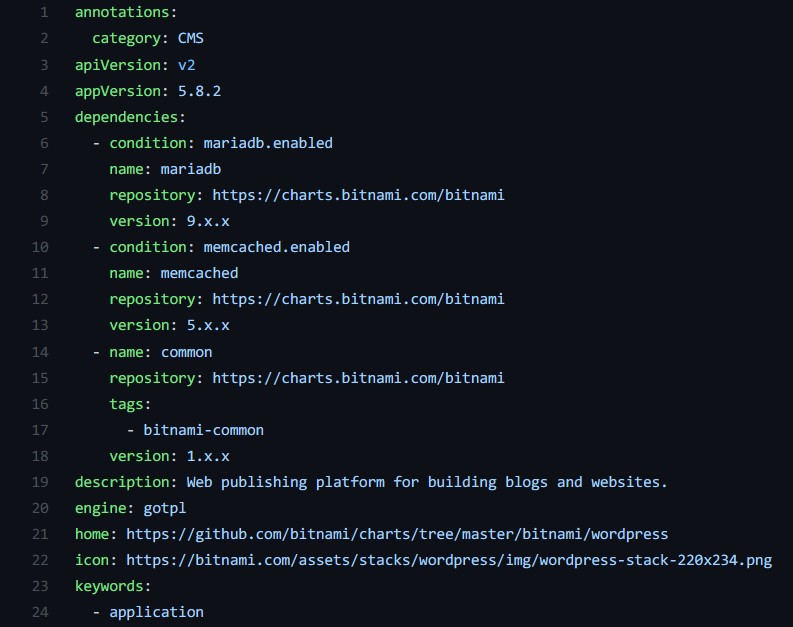Click line number 24
The height and width of the screenshot is (627, 793).
tap(40, 612)
